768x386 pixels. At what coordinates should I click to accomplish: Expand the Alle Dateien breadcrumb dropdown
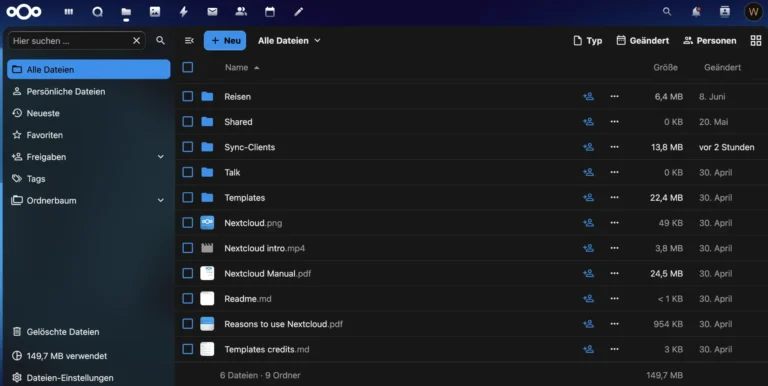(x=289, y=41)
